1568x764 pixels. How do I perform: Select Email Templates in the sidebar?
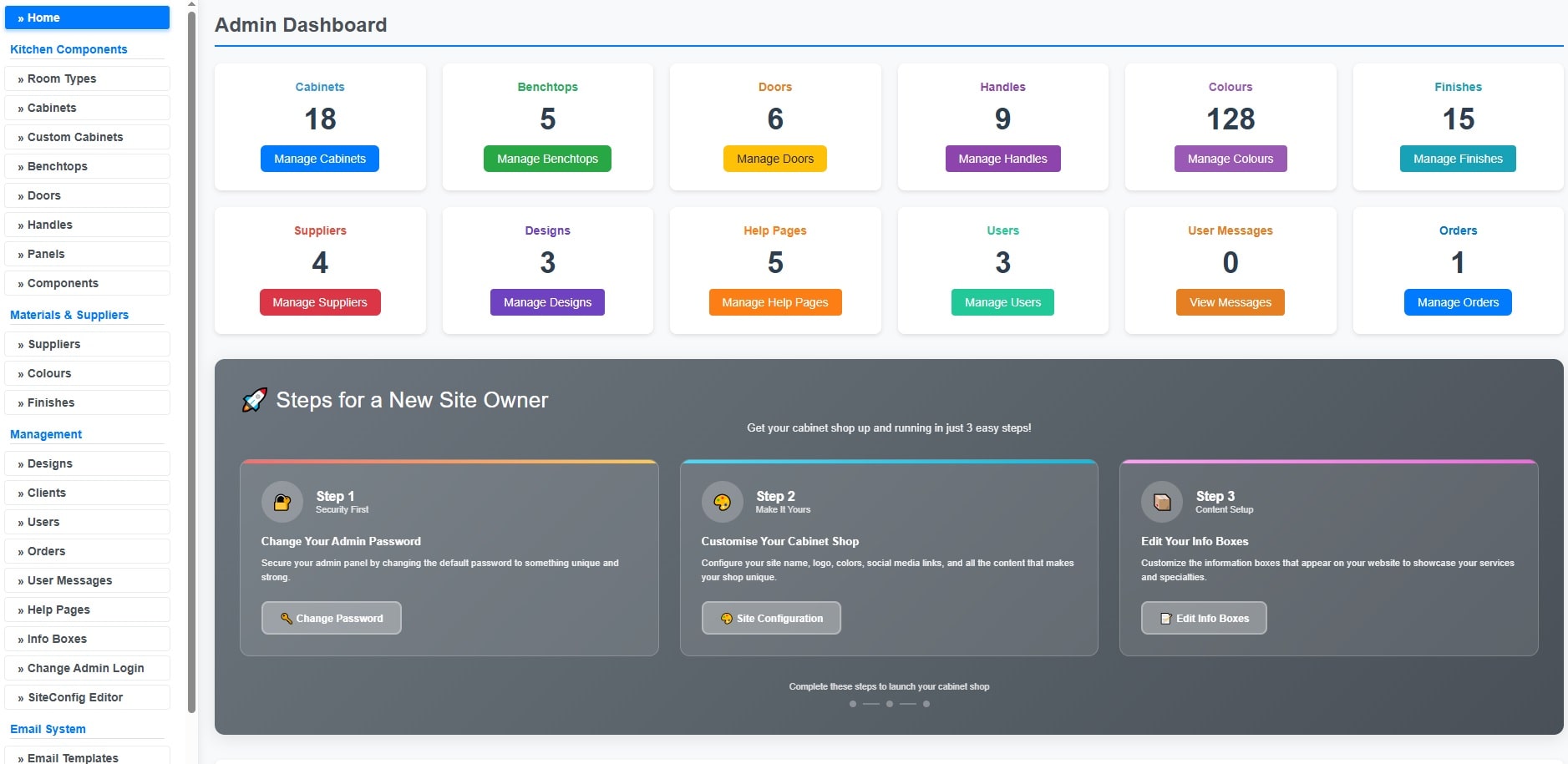coord(87,757)
